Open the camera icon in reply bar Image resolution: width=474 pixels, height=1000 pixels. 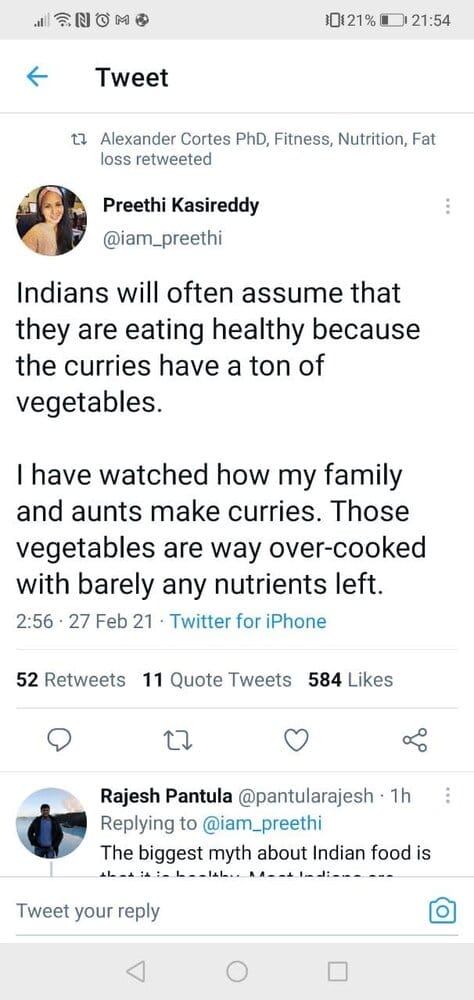(x=443, y=911)
